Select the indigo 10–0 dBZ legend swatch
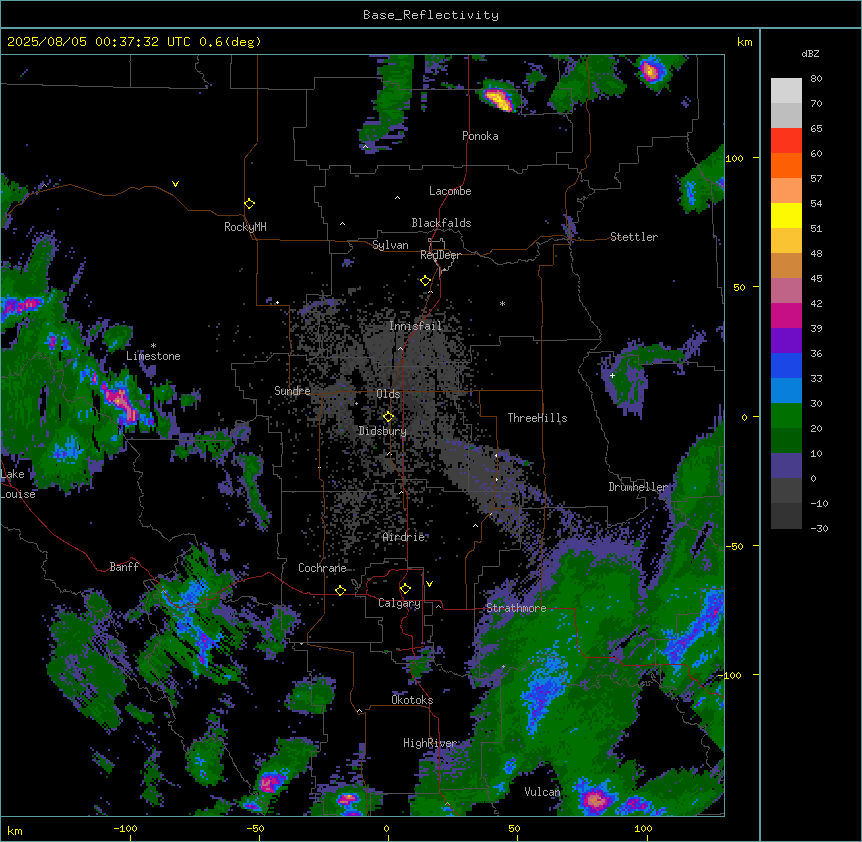 pyautogui.click(x=786, y=466)
